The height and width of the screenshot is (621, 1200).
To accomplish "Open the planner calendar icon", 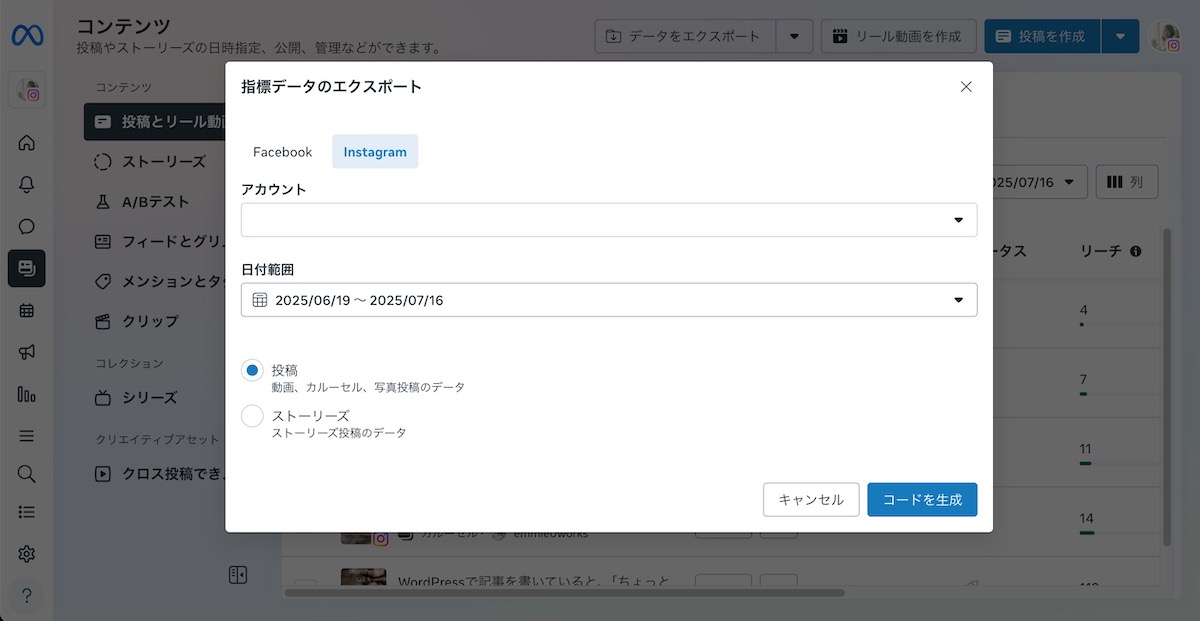I will [x=27, y=310].
